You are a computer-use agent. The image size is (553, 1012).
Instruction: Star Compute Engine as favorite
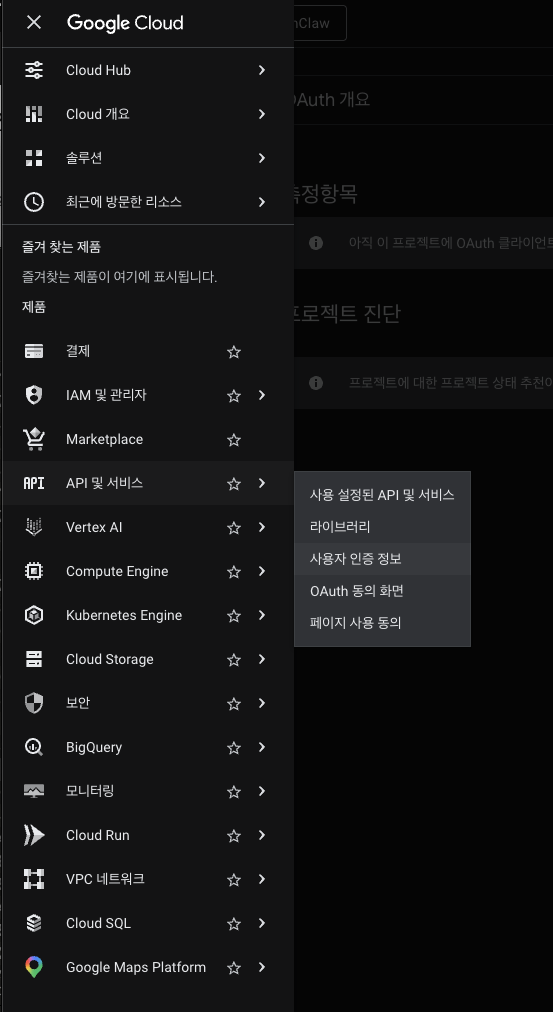coord(234,571)
